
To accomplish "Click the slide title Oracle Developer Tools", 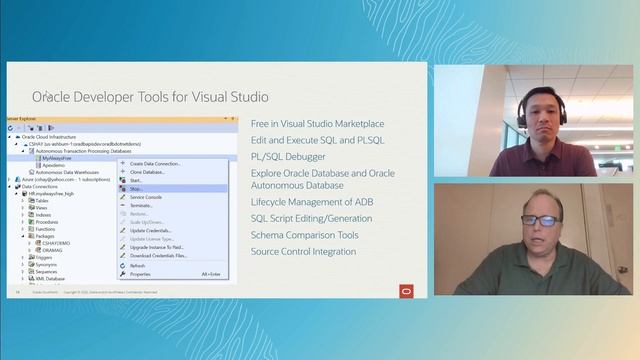I will click(x=150, y=97).
